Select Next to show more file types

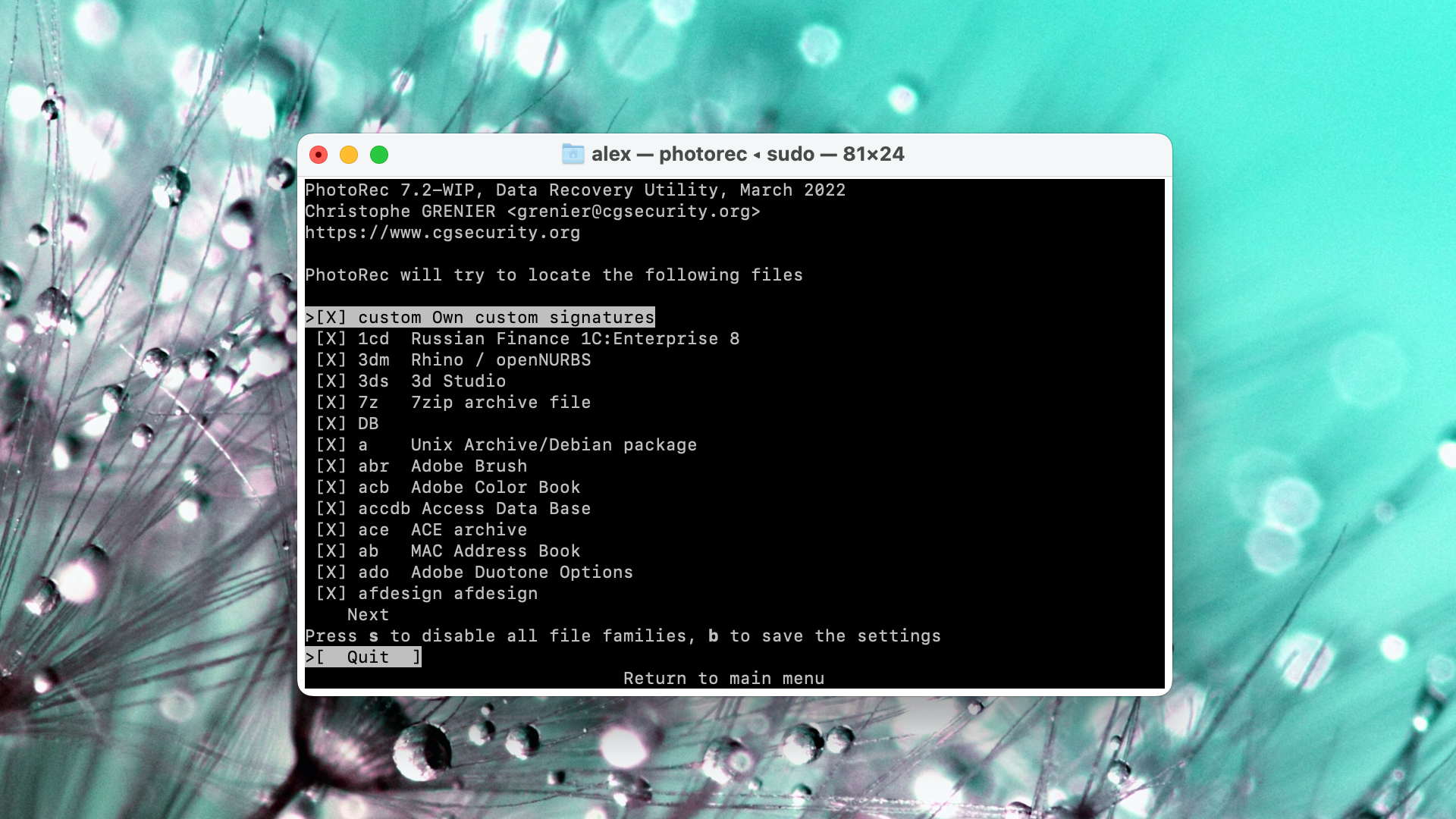click(368, 614)
